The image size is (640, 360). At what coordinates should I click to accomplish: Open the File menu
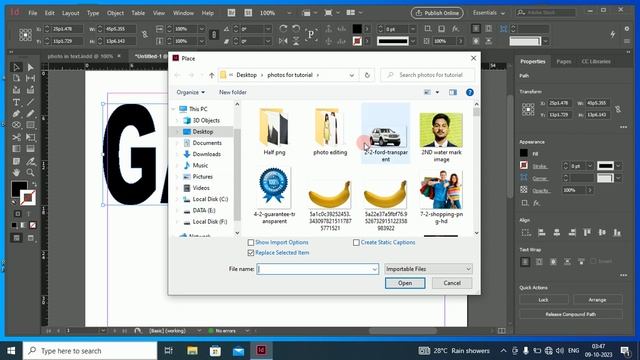(x=33, y=13)
